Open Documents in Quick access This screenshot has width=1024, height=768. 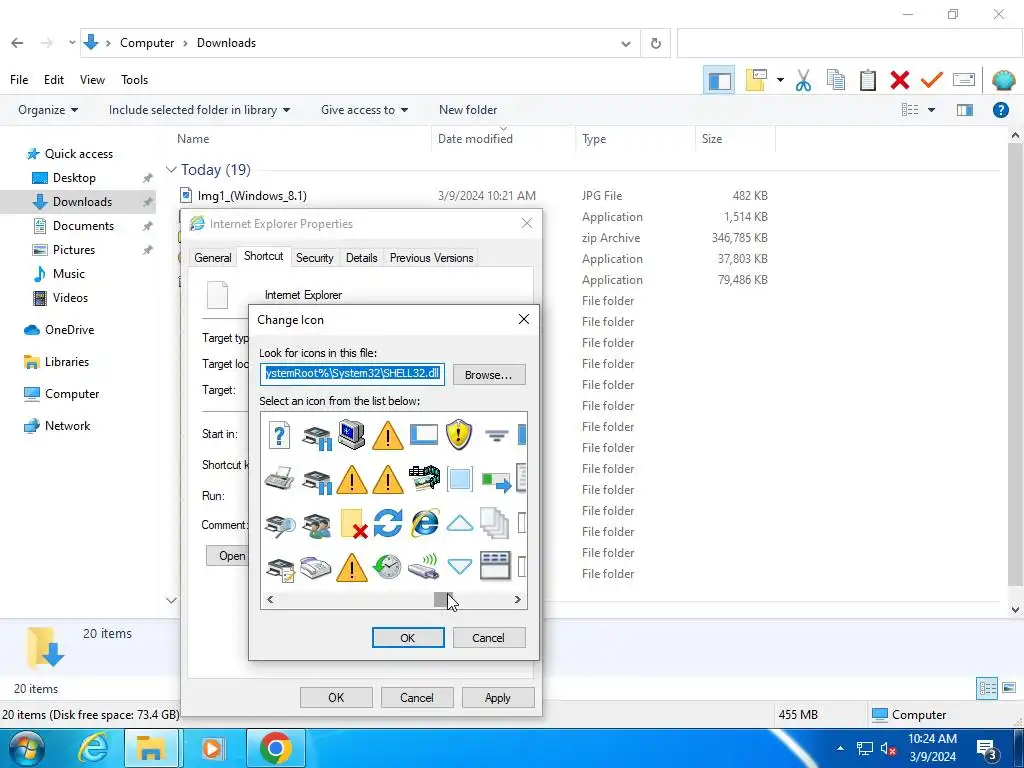[x=83, y=225]
